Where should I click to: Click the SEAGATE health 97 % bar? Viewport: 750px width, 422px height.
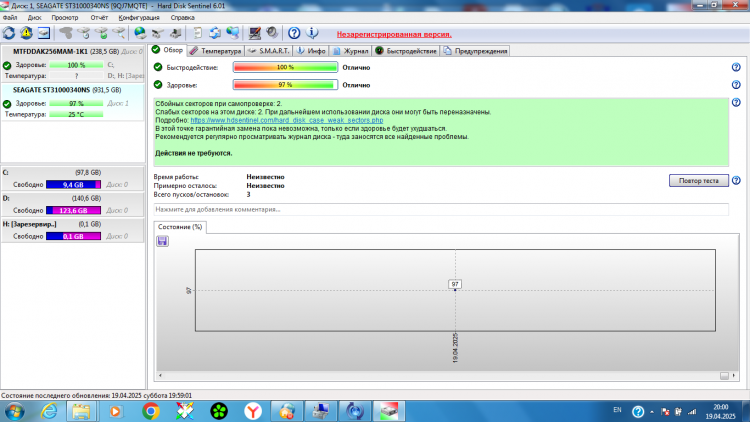(76, 103)
